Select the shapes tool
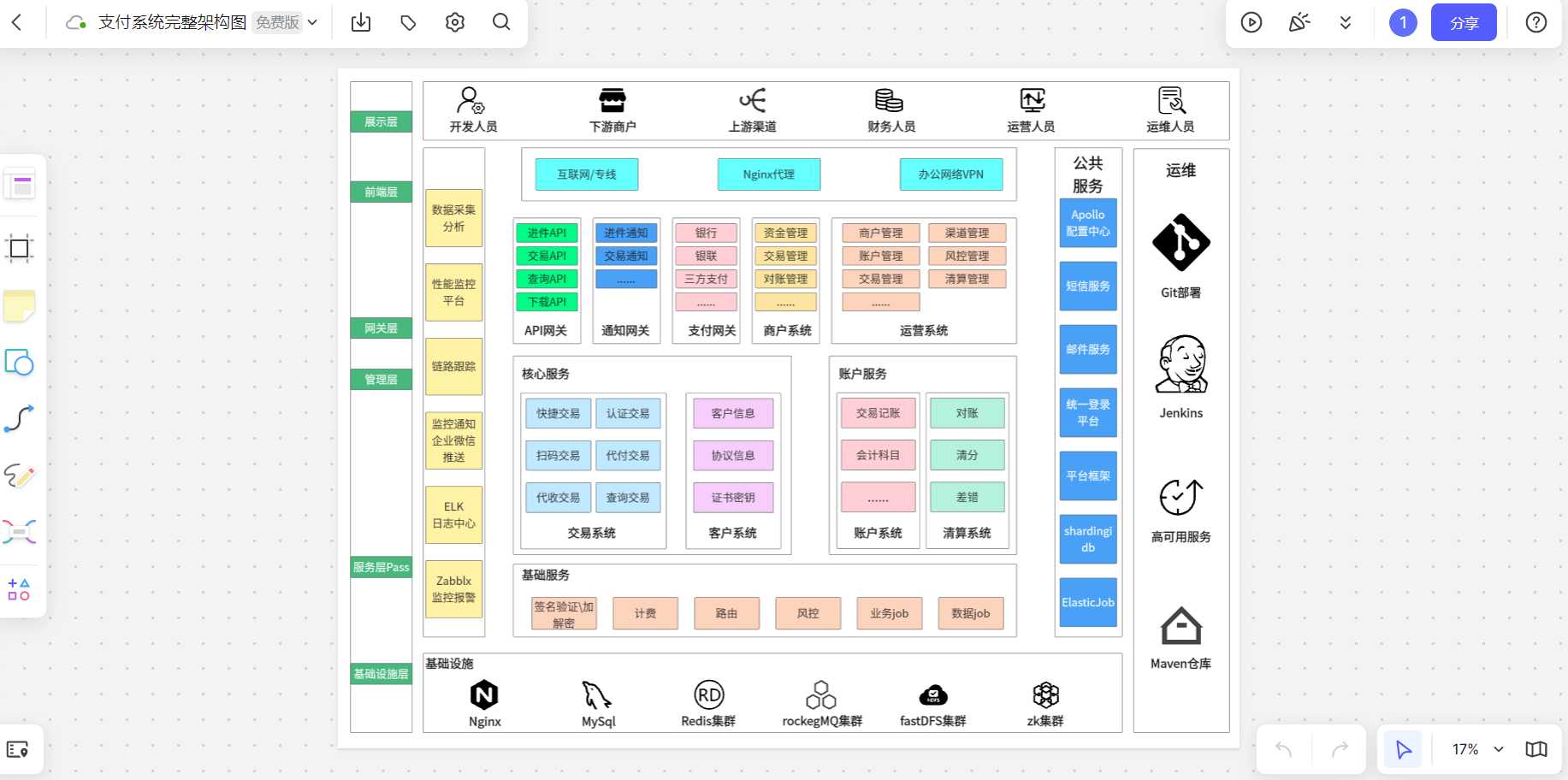Image resolution: width=1568 pixels, height=780 pixels. click(19, 363)
